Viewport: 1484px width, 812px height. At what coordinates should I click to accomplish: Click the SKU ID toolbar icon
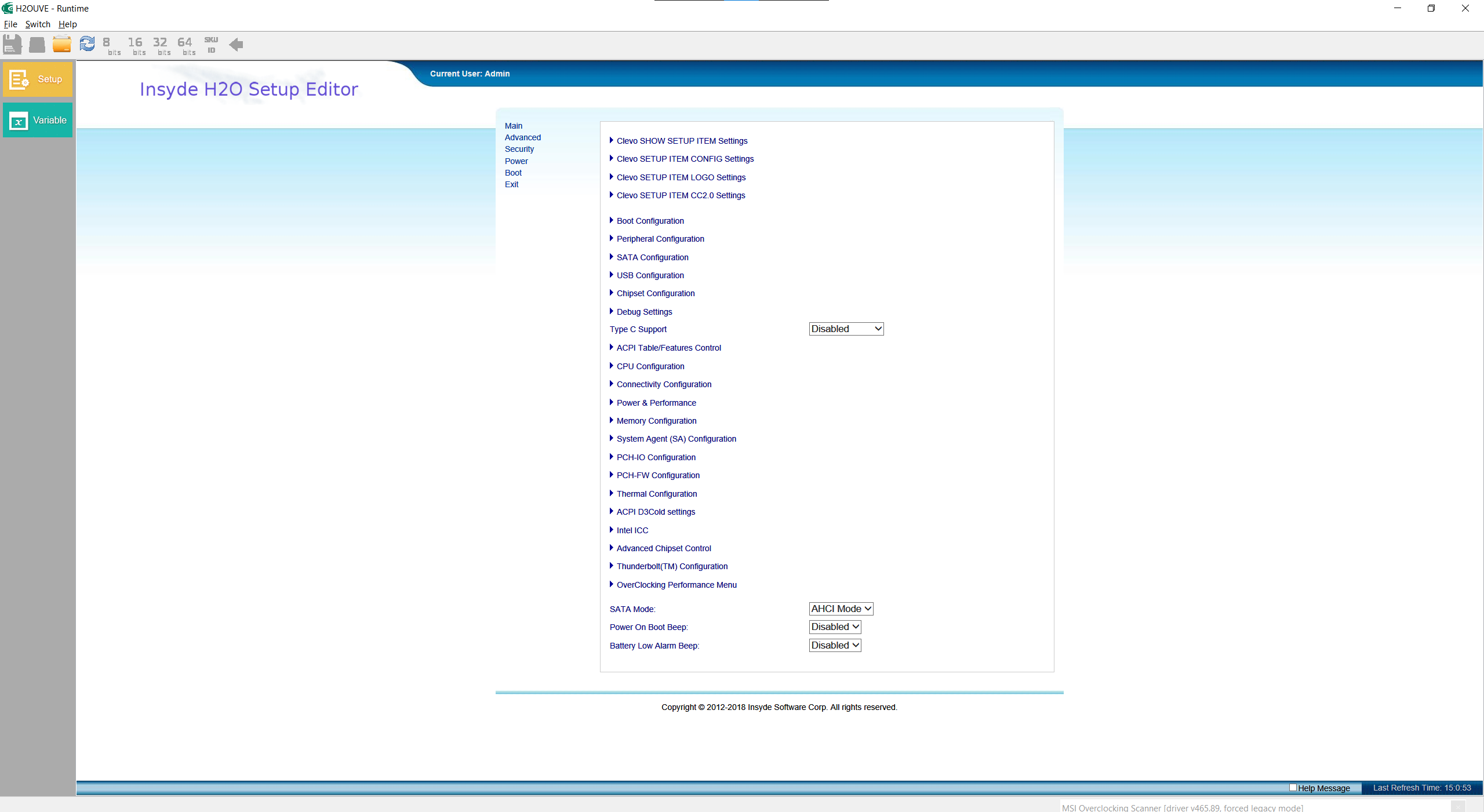(x=211, y=45)
